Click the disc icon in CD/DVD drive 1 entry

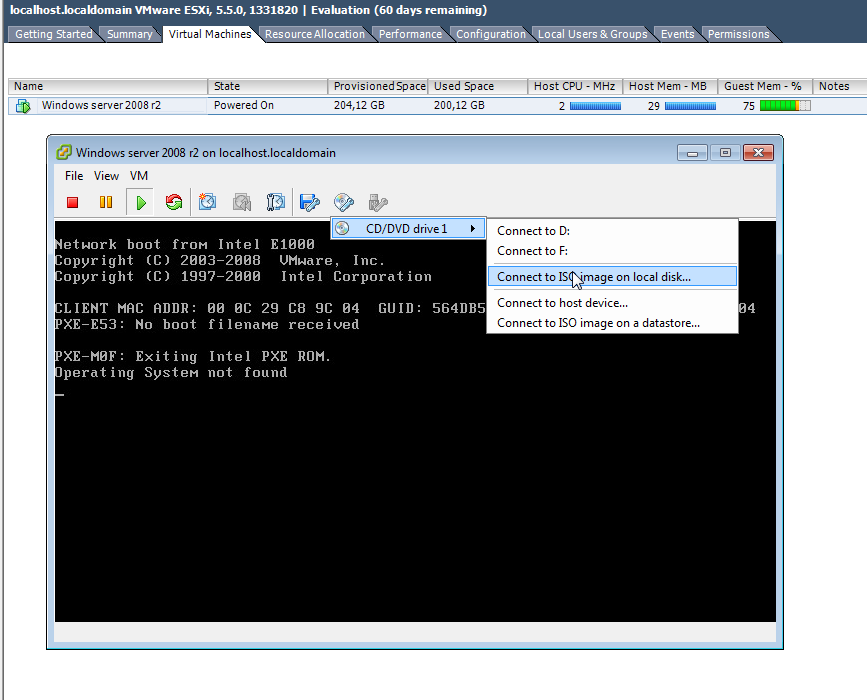coord(342,228)
